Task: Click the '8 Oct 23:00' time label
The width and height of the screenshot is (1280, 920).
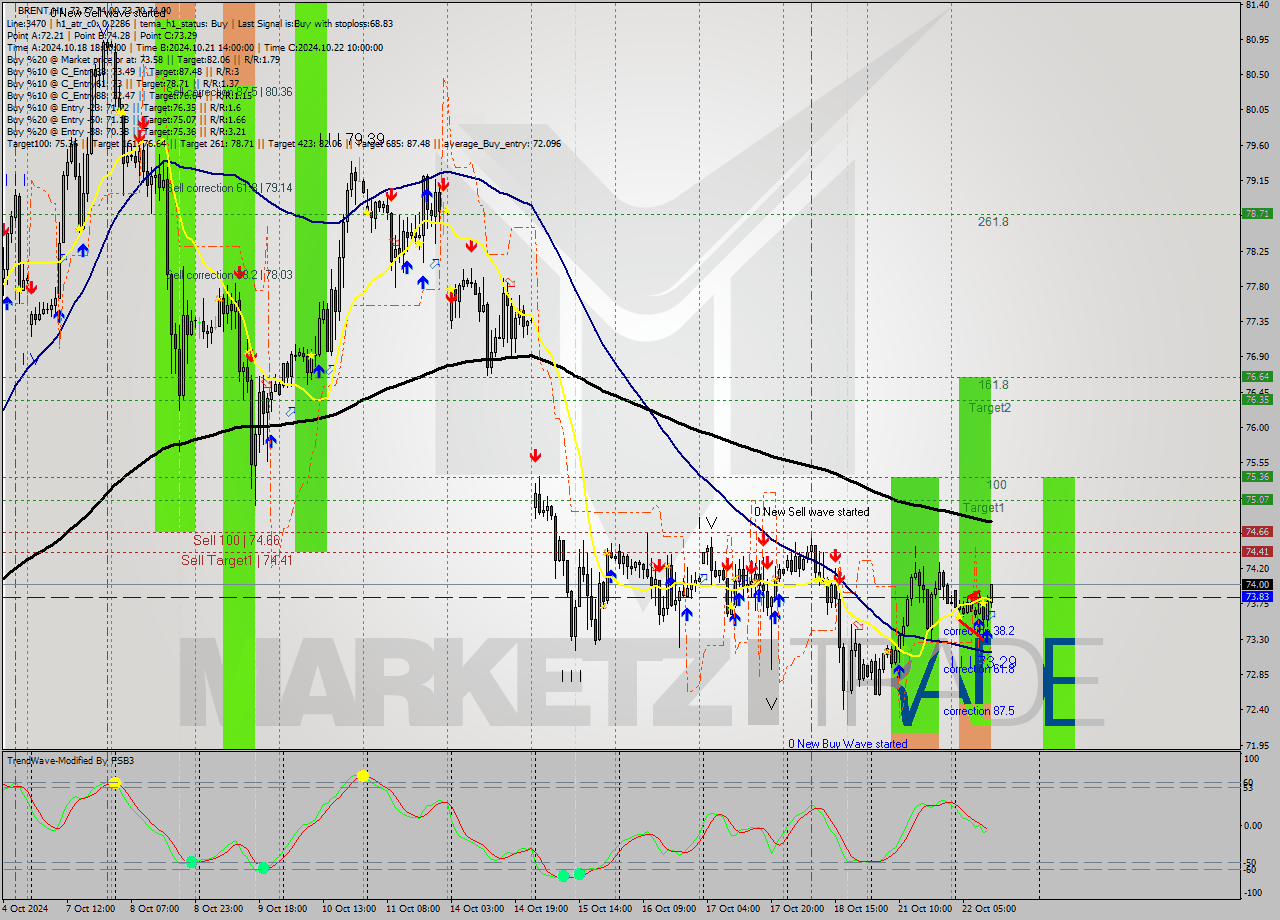Action: coord(219,908)
